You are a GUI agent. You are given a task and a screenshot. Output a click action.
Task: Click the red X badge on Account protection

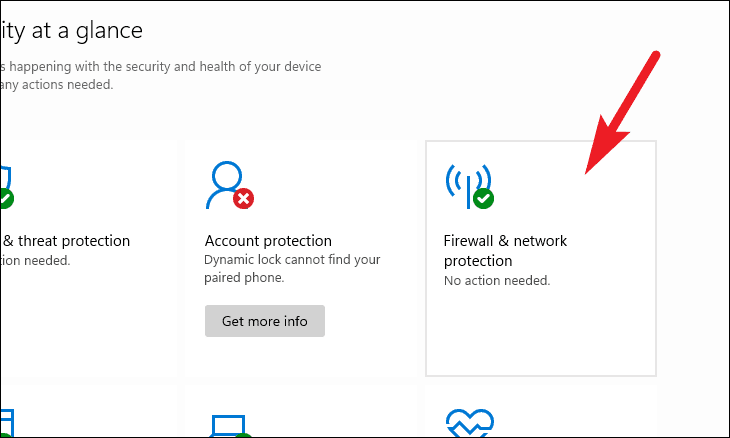click(x=243, y=198)
